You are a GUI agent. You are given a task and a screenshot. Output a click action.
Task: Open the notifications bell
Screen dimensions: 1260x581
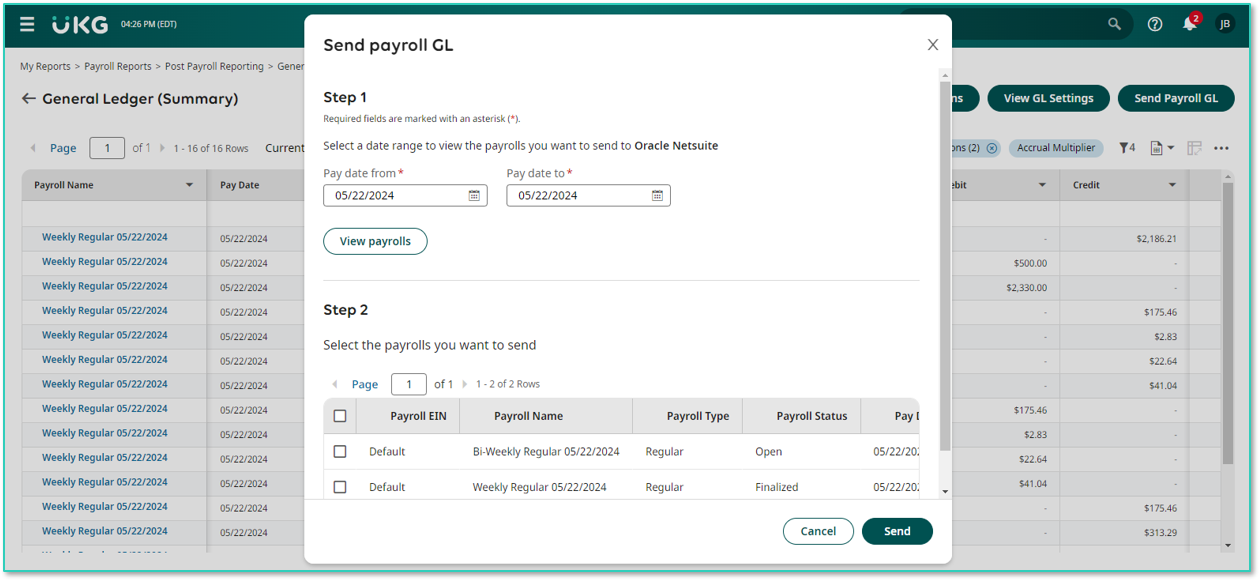click(x=1189, y=24)
